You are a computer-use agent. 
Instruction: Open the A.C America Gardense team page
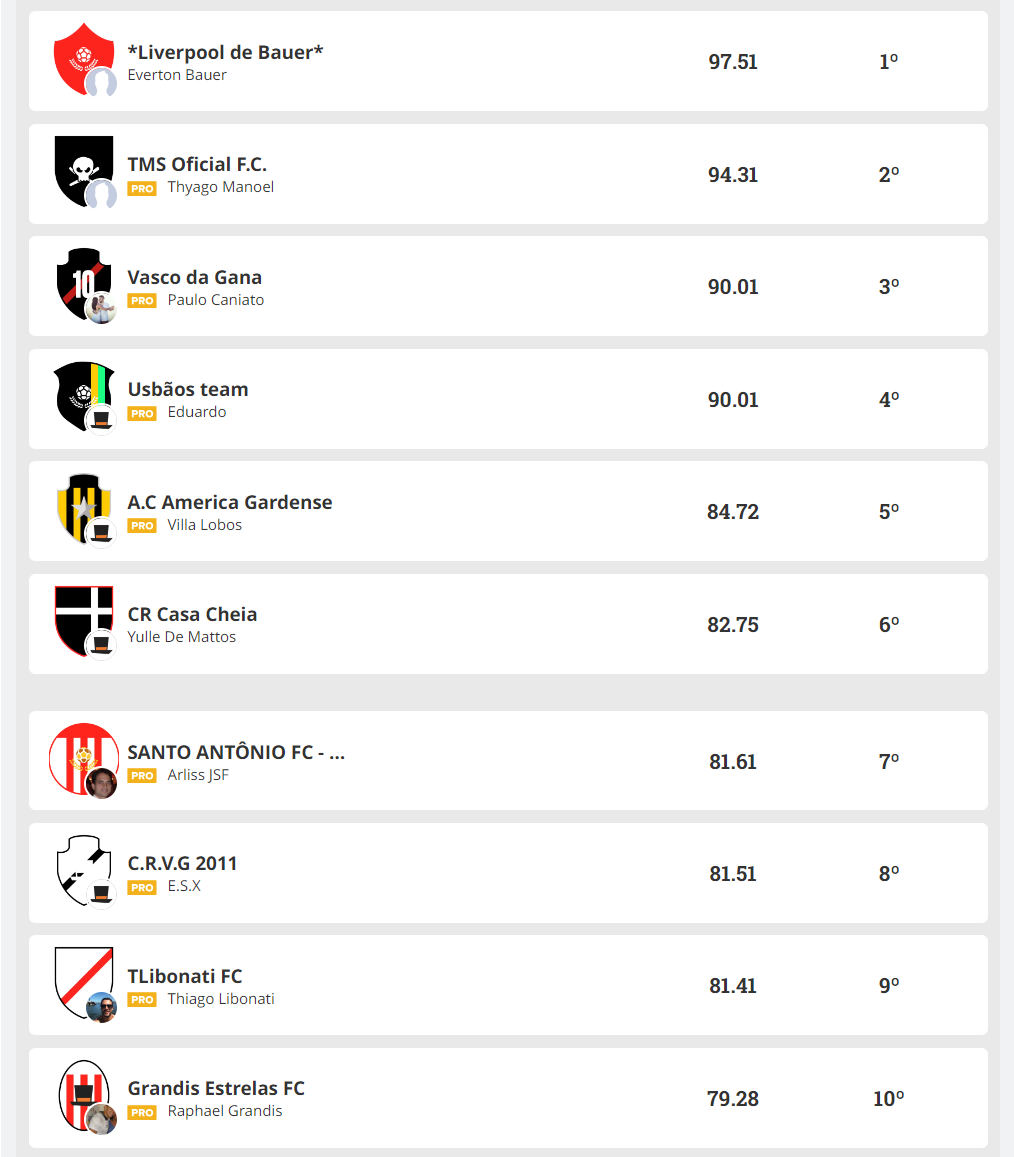coord(230,502)
